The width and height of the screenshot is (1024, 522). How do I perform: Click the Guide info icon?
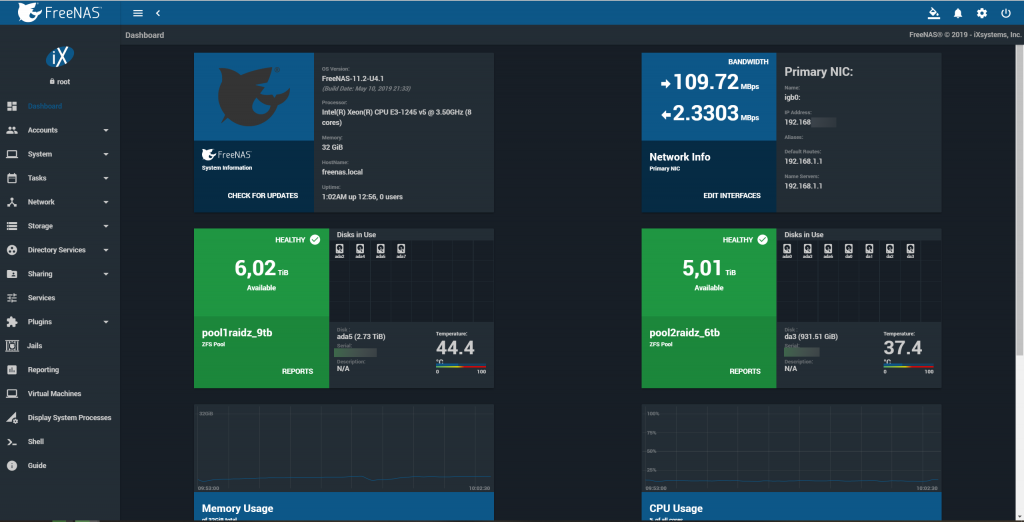[12, 466]
